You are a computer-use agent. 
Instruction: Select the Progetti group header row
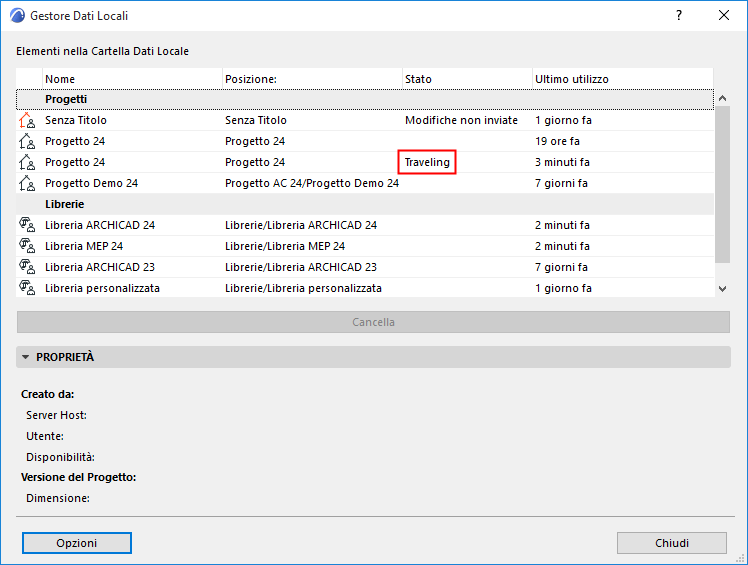[365, 99]
